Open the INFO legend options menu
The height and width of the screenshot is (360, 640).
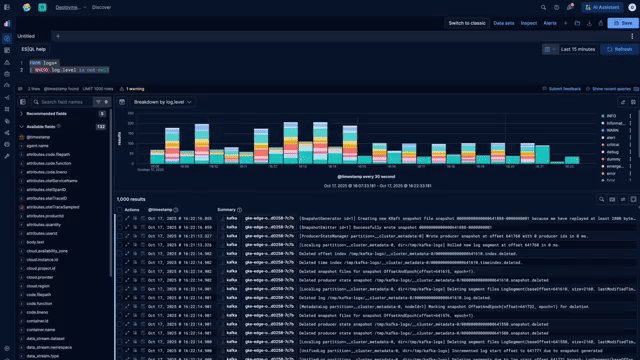pyautogui.click(x=631, y=116)
